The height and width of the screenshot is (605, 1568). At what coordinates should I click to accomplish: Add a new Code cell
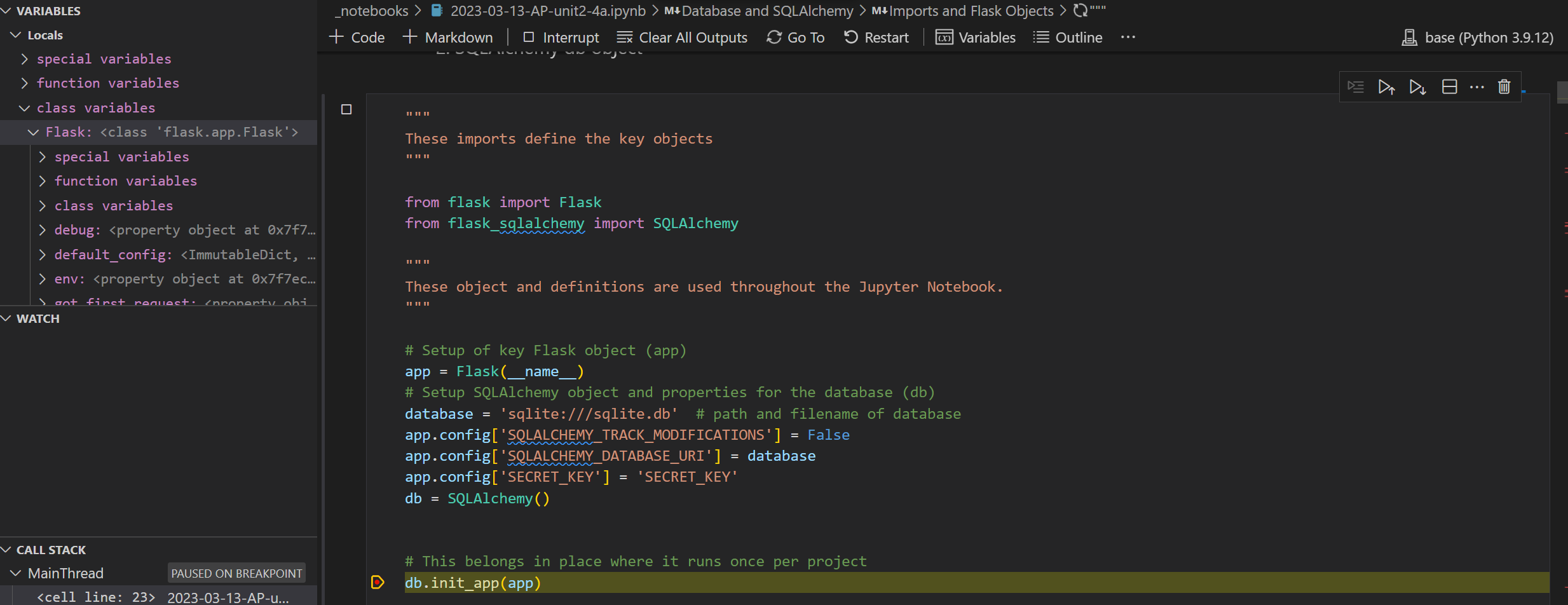click(x=357, y=37)
